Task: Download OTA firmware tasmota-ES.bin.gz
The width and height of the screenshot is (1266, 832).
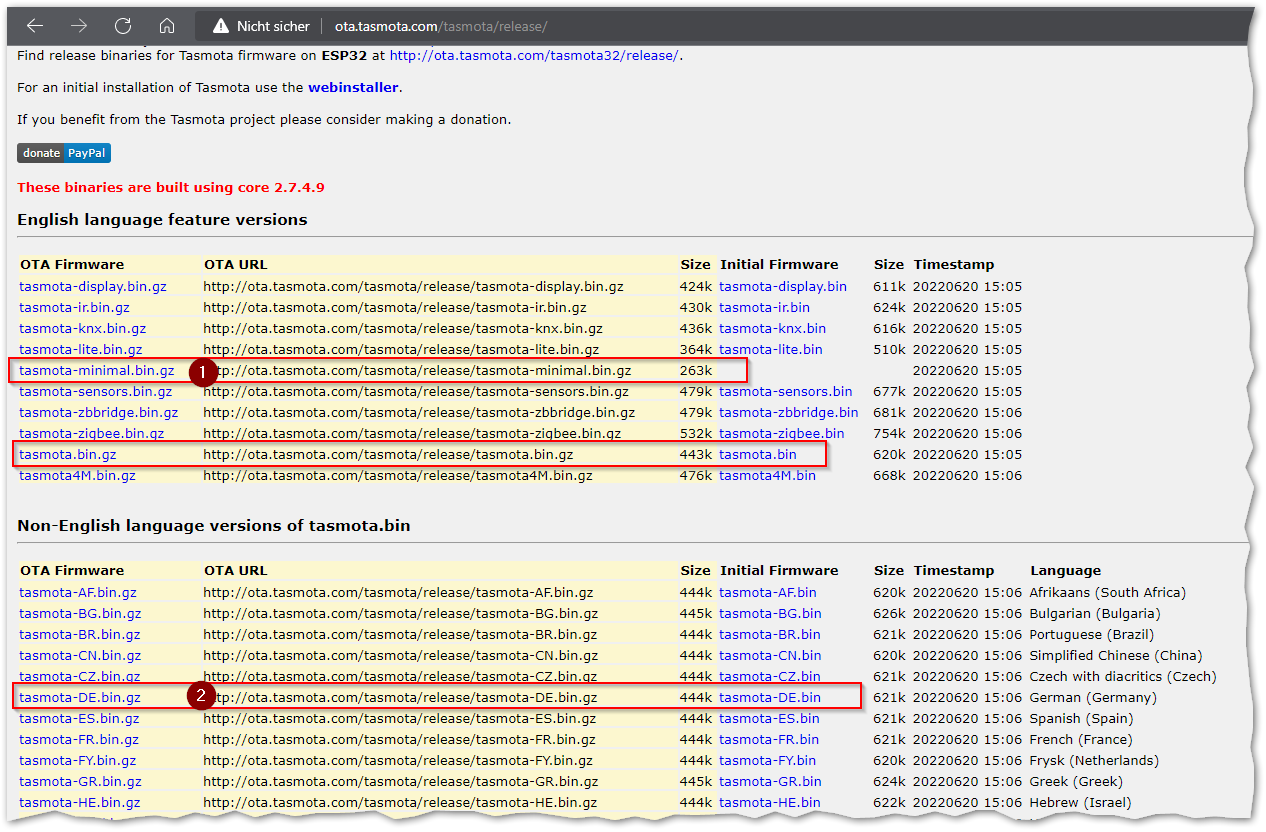Action: pyautogui.click(x=79, y=719)
